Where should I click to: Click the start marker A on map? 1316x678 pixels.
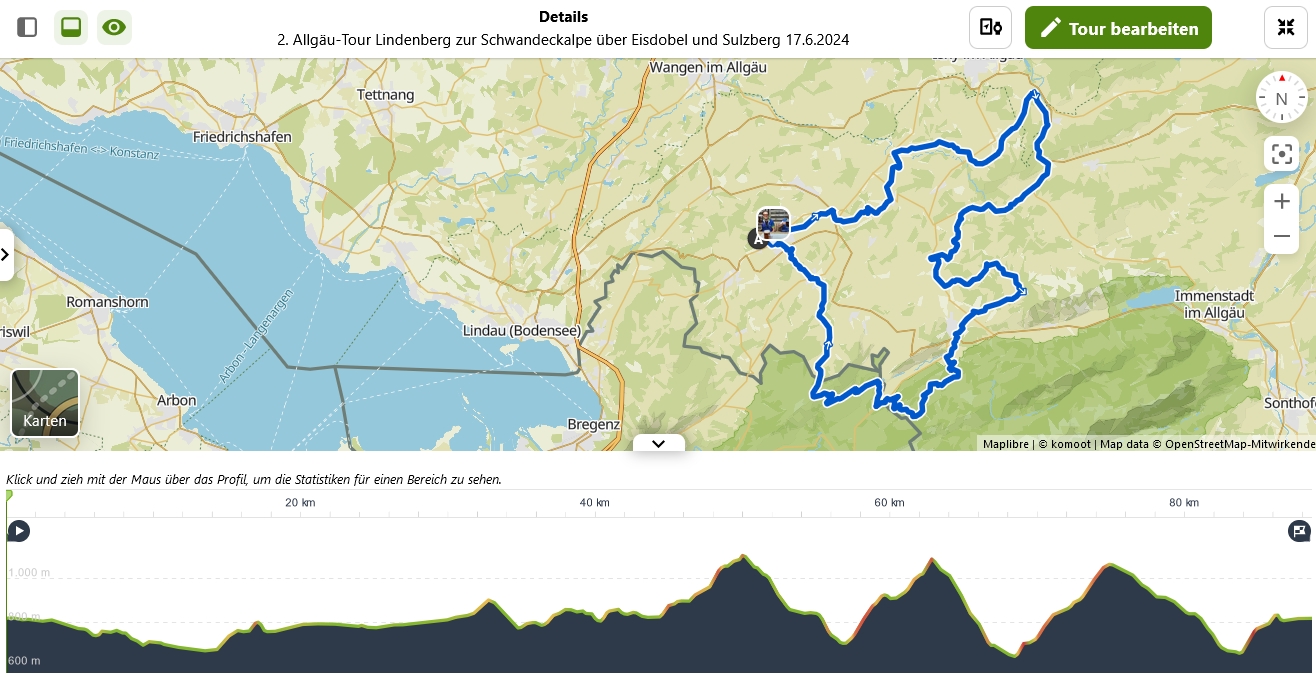[x=757, y=239]
